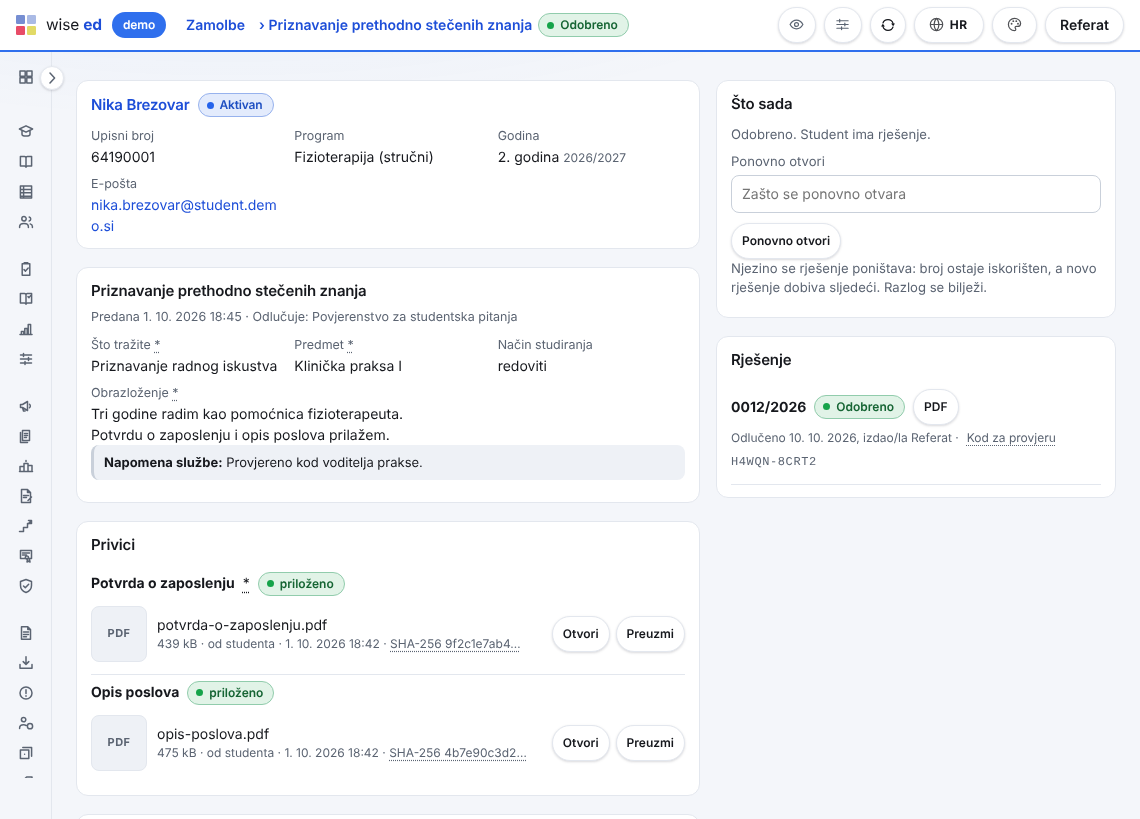Open the bar chart statistics sidebar icon

pos(26,329)
